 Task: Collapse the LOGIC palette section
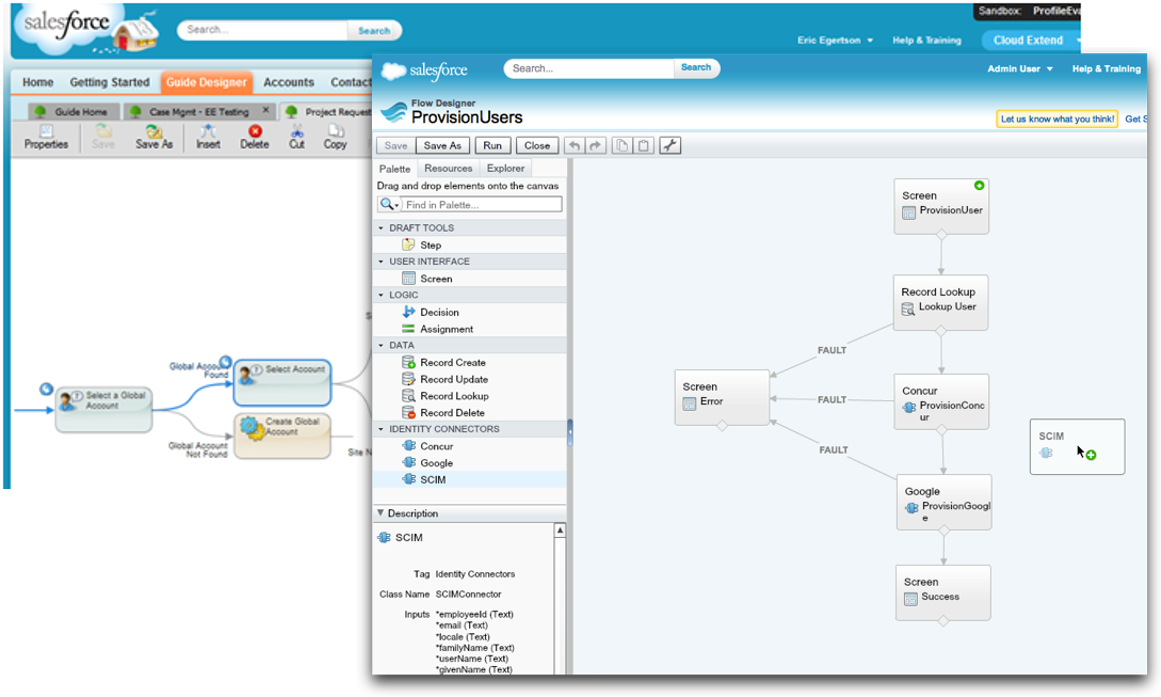point(381,295)
